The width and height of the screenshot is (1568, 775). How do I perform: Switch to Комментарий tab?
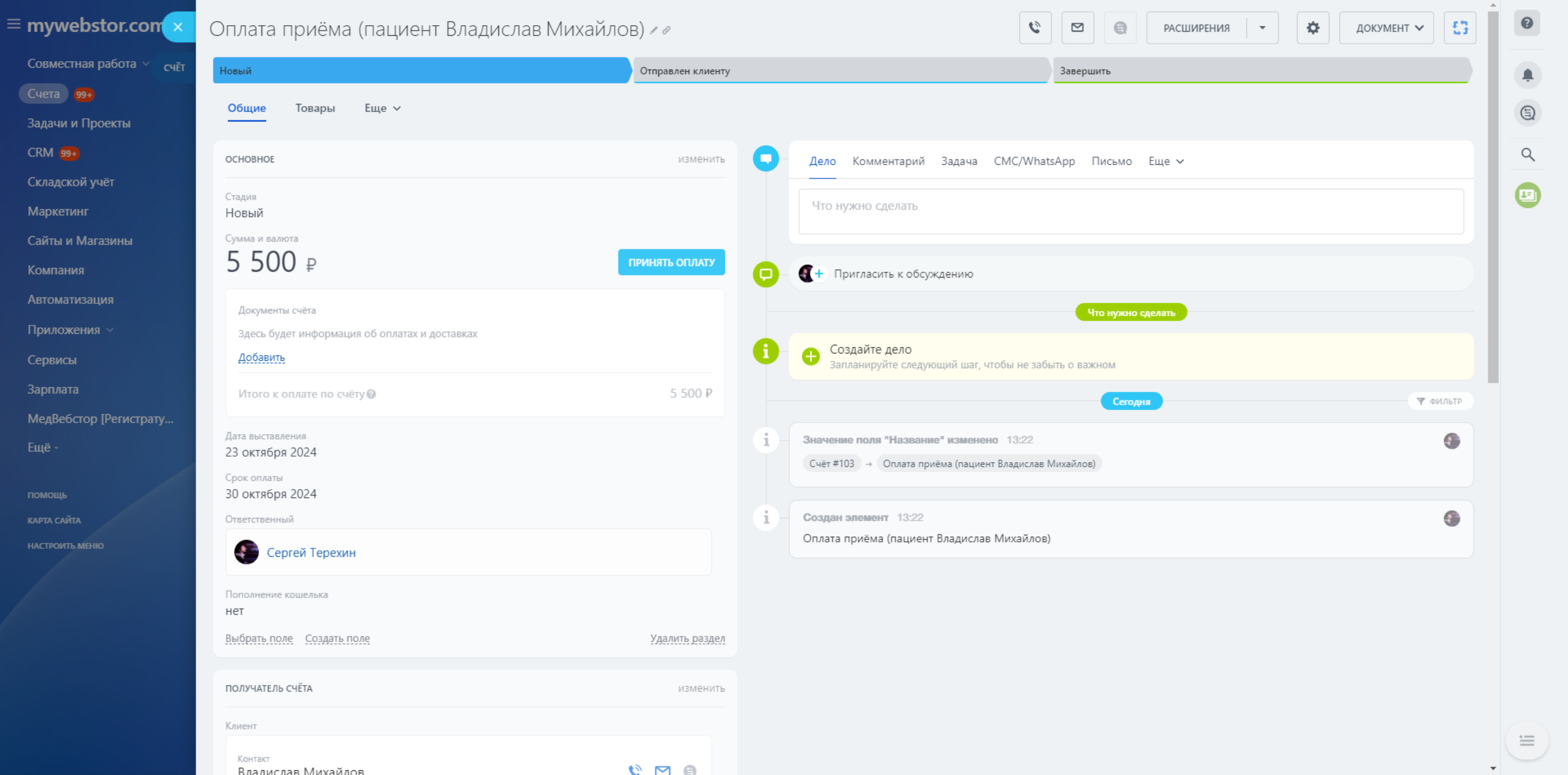coord(888,161)
